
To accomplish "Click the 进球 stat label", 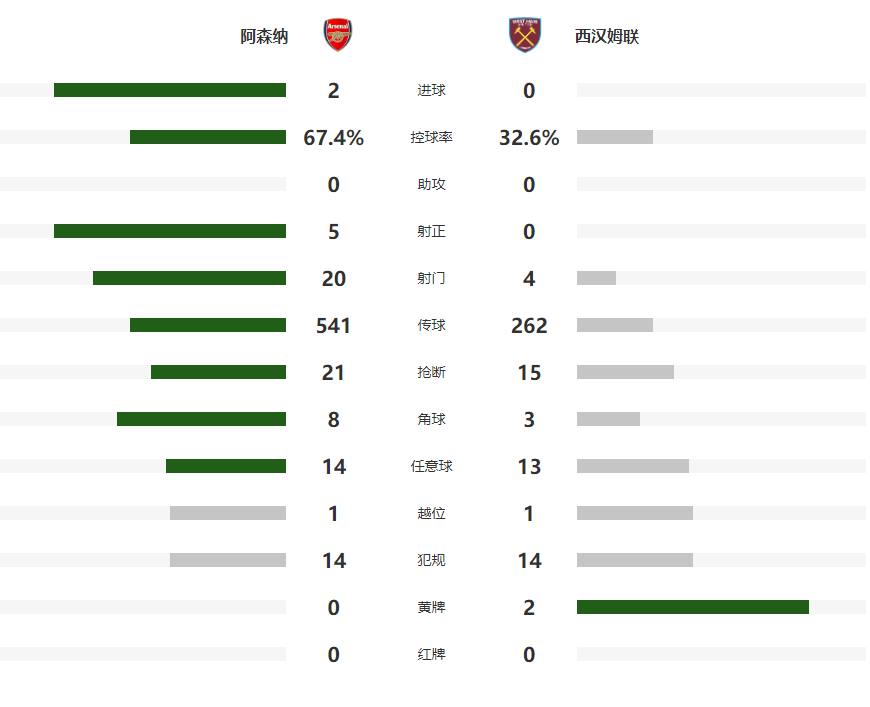I will pyautogui.click(x=432, y=91).
